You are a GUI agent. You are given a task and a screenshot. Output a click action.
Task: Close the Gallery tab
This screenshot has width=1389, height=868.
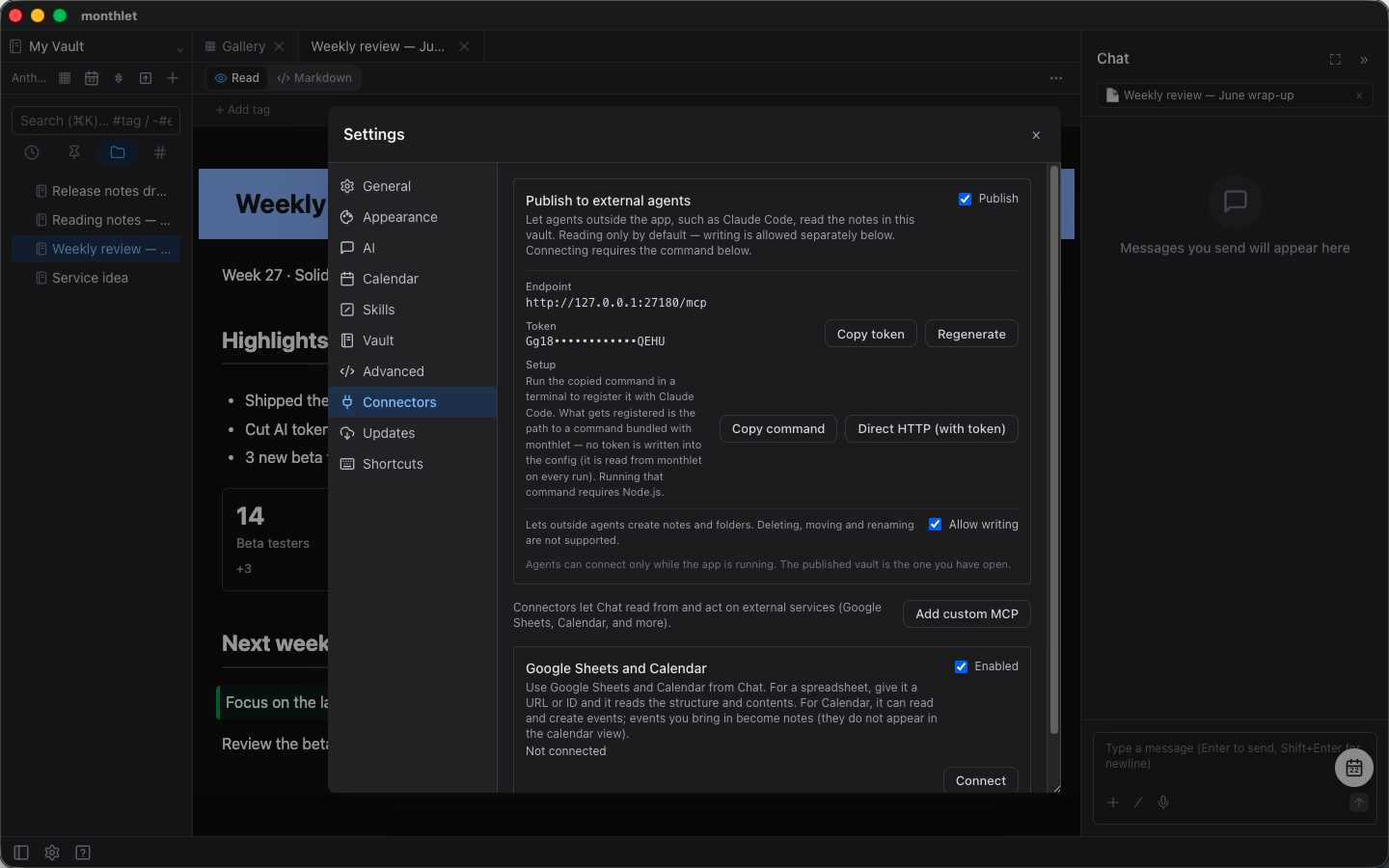(279, 46)
